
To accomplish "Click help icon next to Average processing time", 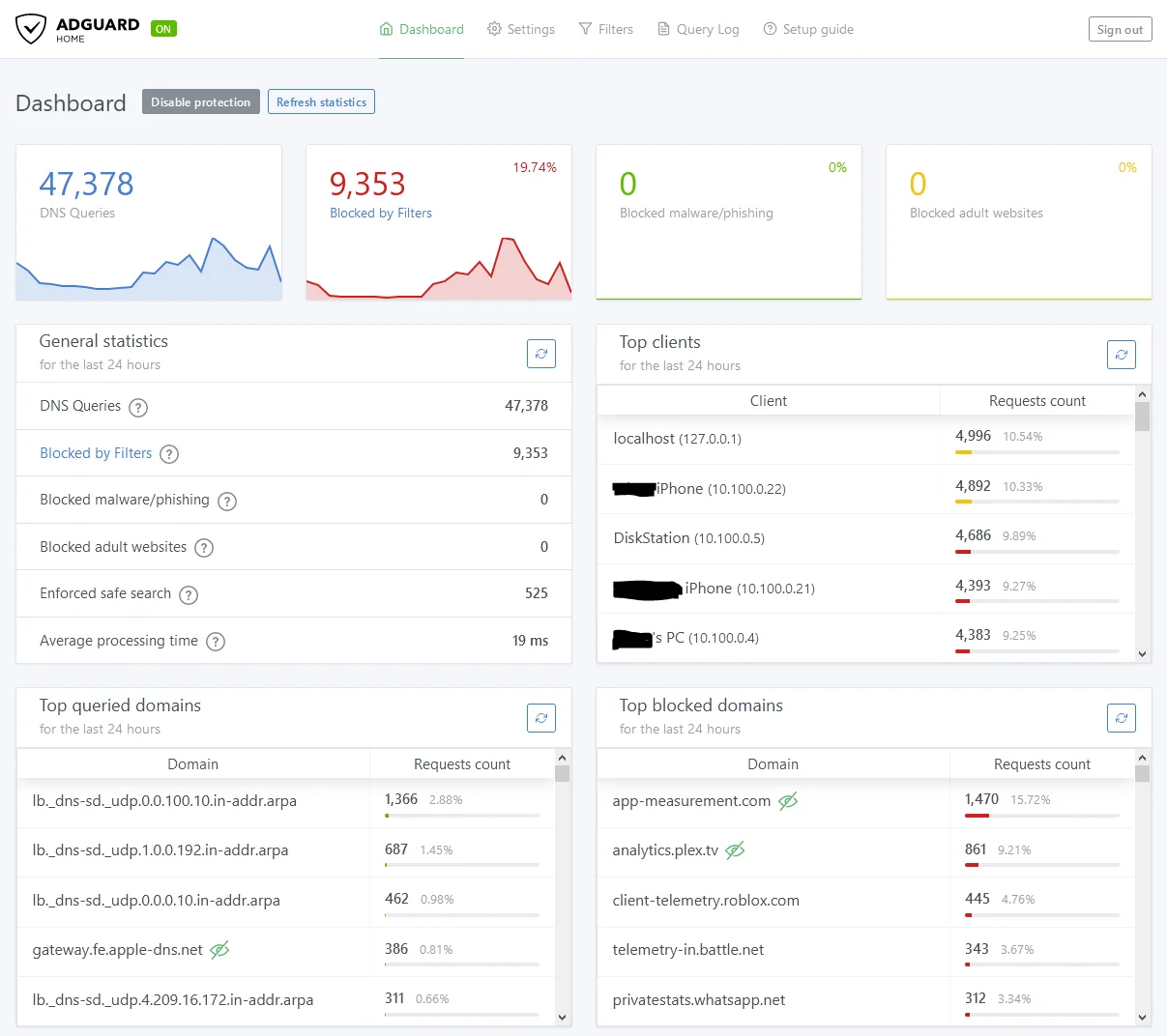I will [216, 642].
